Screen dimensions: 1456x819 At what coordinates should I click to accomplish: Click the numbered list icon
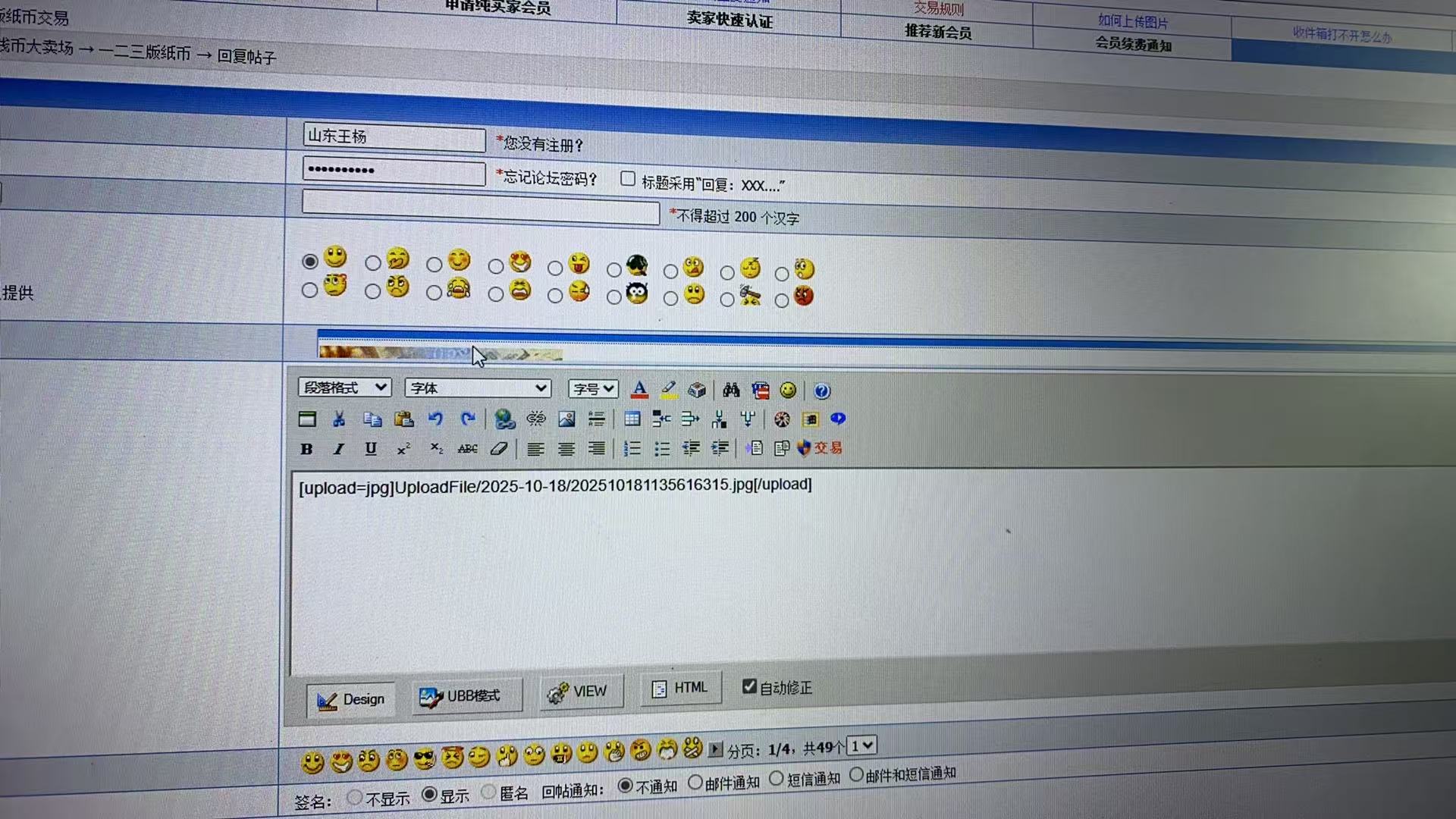tap(632, 449)
